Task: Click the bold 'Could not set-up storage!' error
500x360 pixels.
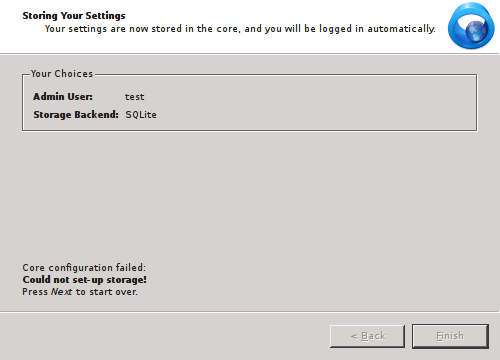Action: [x=85, y=280]
